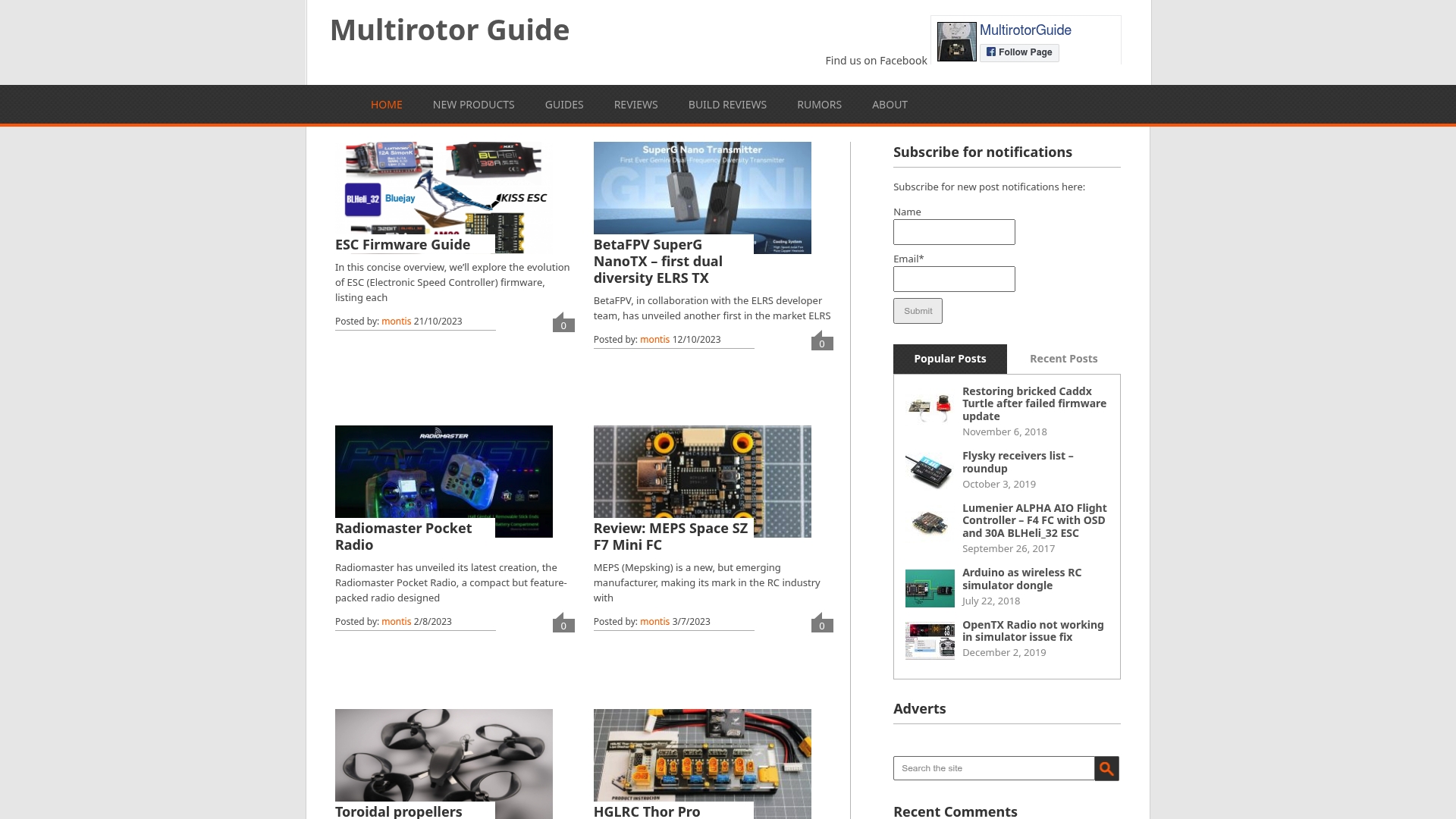Click author montis on the 12/10/2023 post
1456x819 pixels.
click(654, 340)
